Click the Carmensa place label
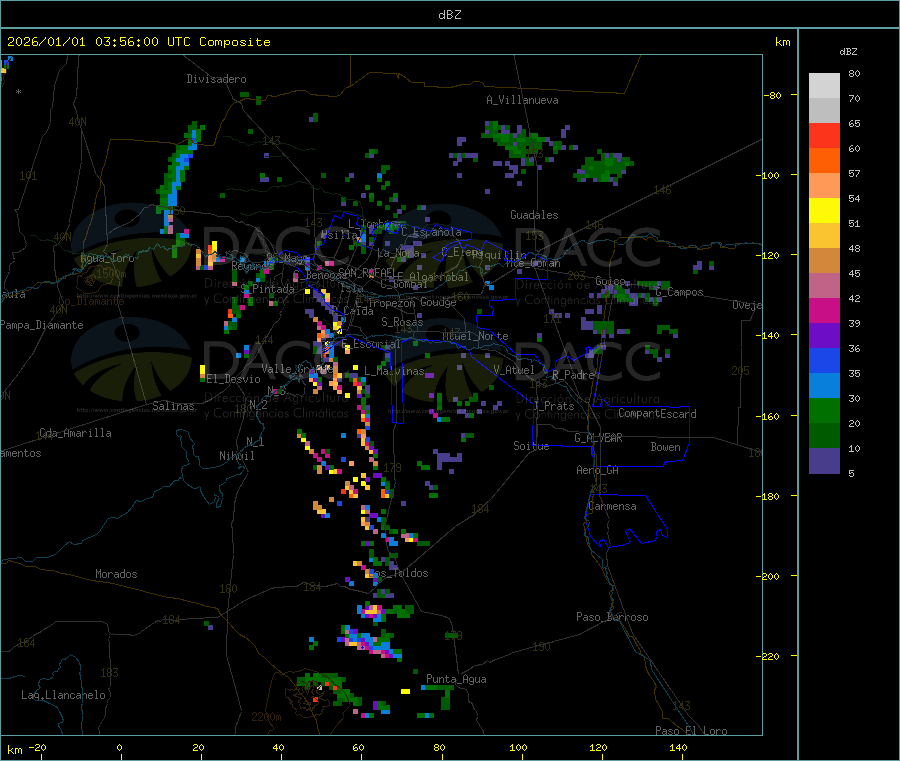Screen dimensions: 900x761 [612, 507]
